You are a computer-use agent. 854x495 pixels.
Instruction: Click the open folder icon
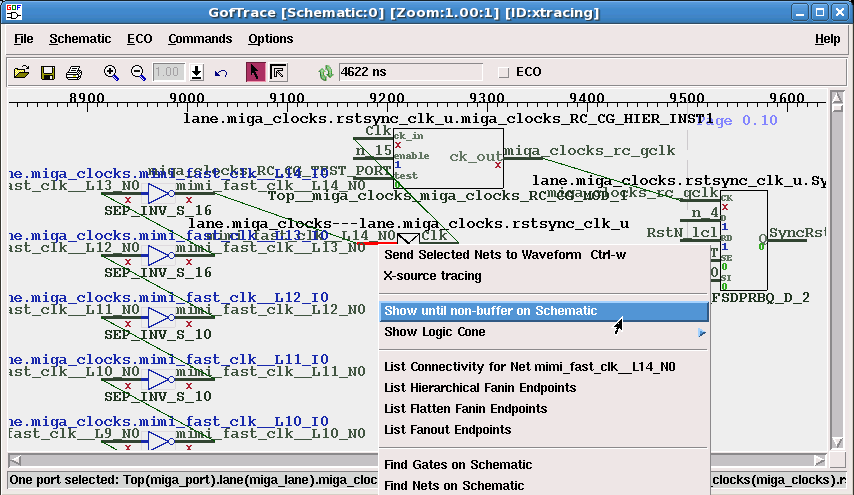coord(21,72)
